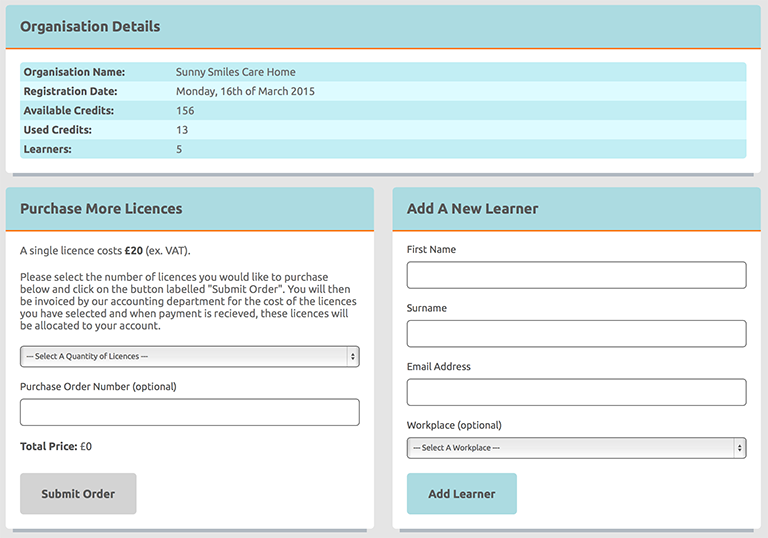Expand the Select A Workplace dropdown
This screenshot has width=768, height=538.
click(576, 448)
